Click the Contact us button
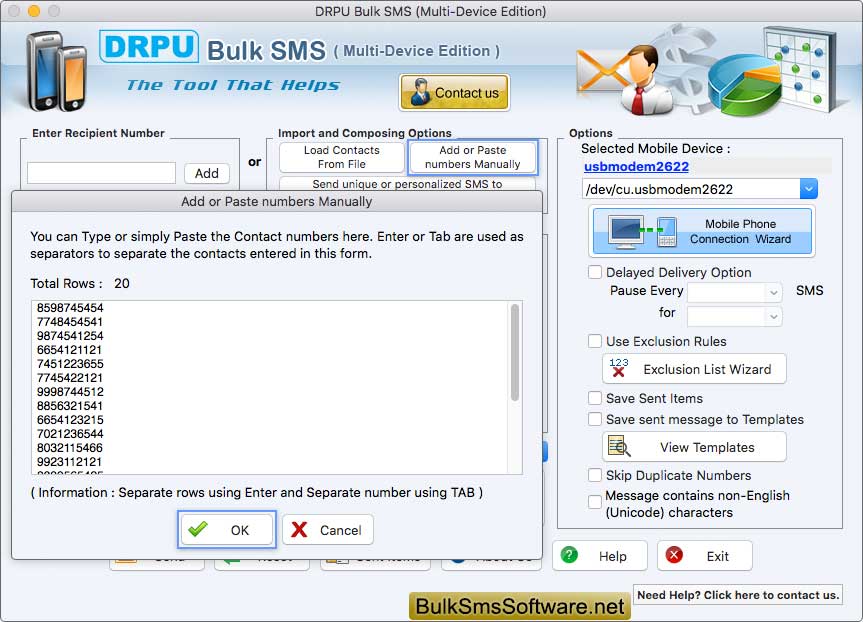Screen dimensions: 863x622 [454, 92]
